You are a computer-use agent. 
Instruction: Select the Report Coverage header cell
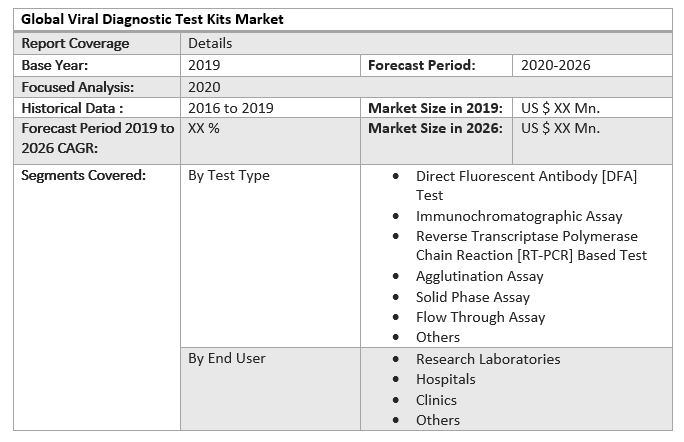point(76,43)
